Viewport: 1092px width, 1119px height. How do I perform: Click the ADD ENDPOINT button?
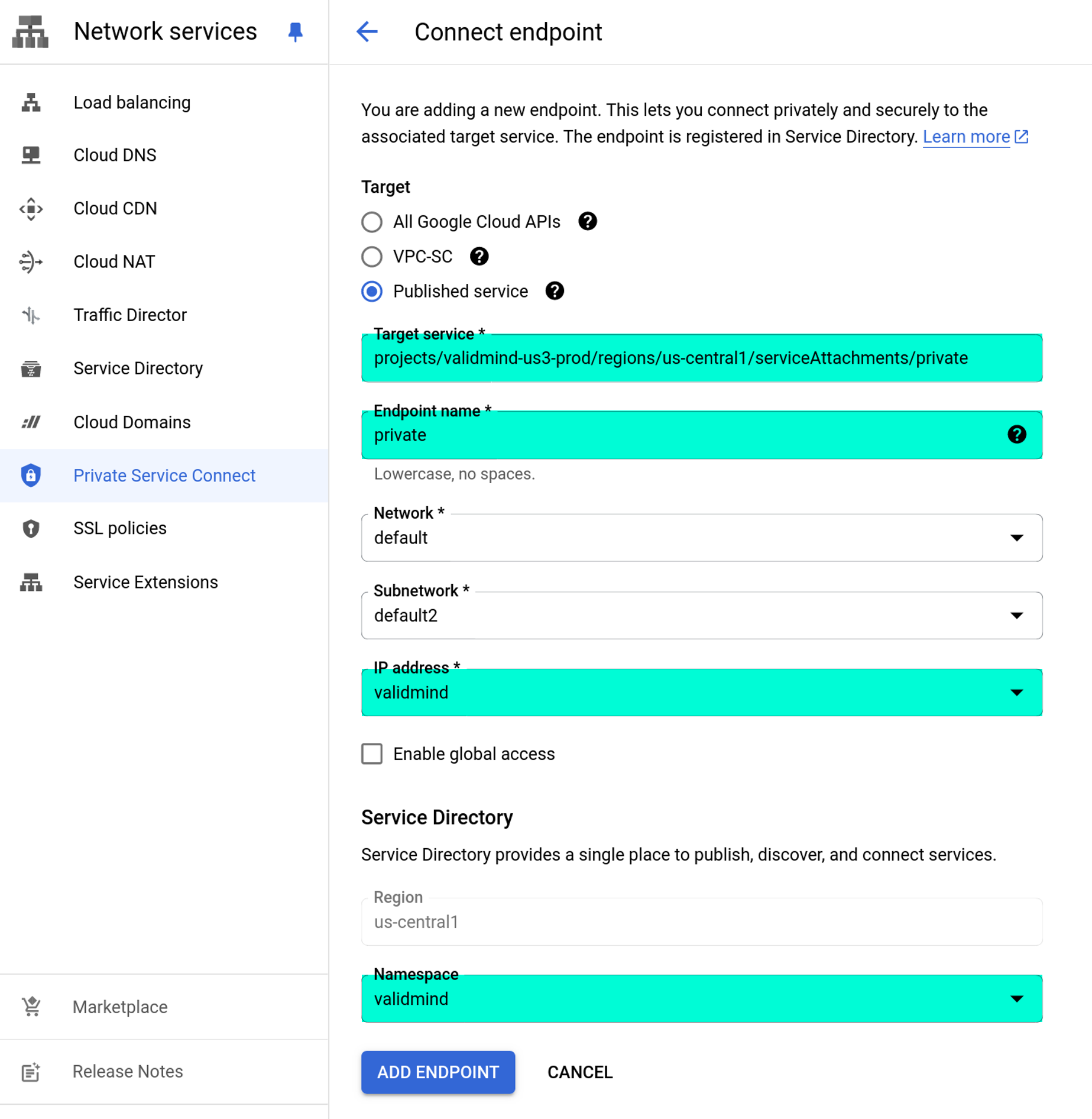pos(438,1072)
